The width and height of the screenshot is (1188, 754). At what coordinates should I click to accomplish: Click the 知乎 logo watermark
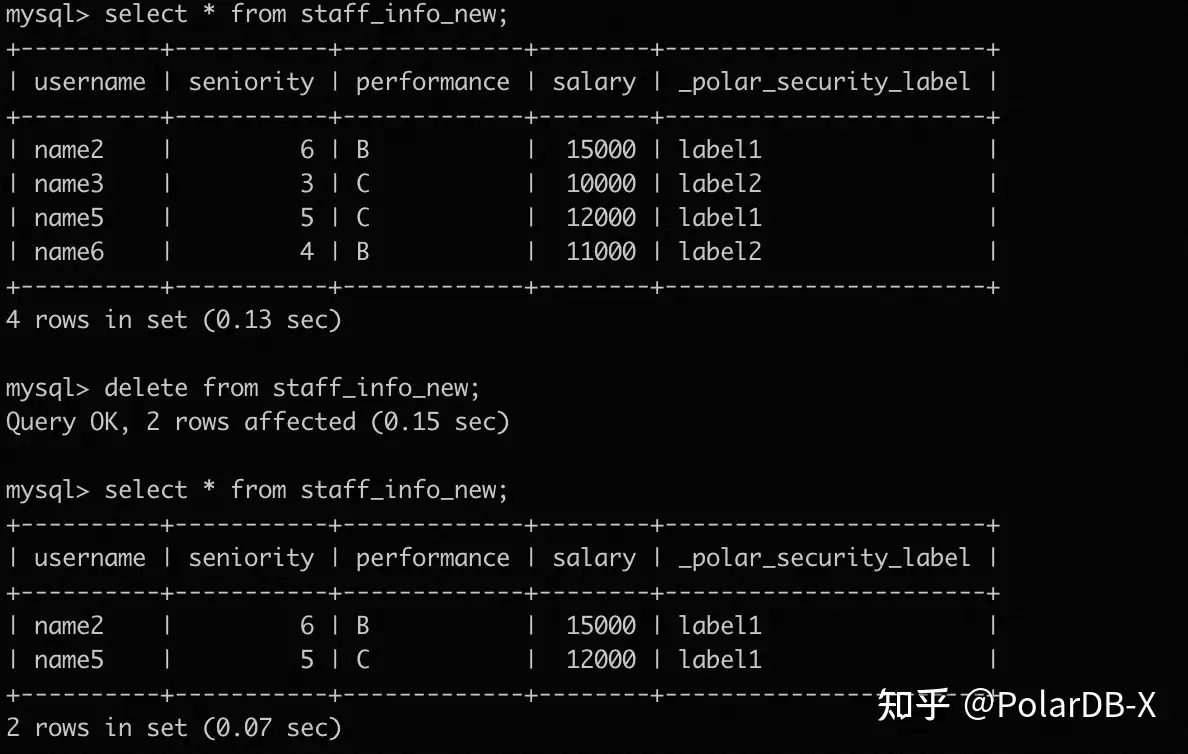(912, 705)
